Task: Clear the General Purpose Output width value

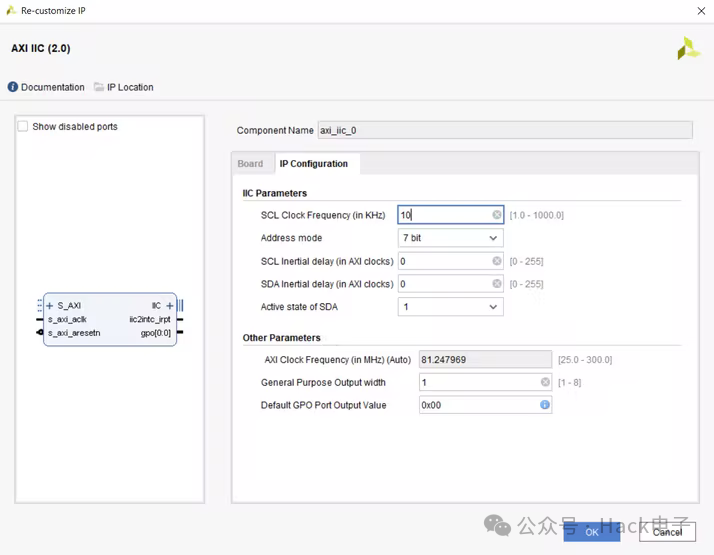Action: (x=545, y=382)
